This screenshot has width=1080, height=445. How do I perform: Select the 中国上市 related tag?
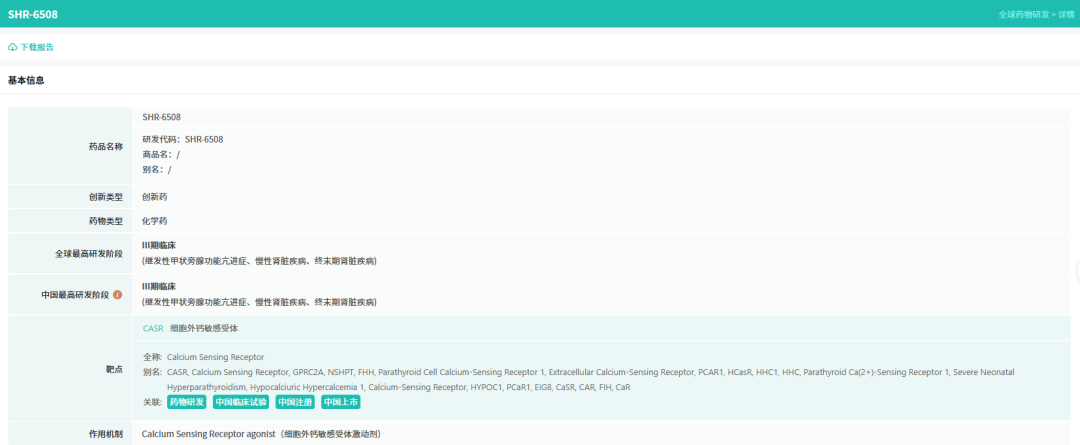[340, 402]
